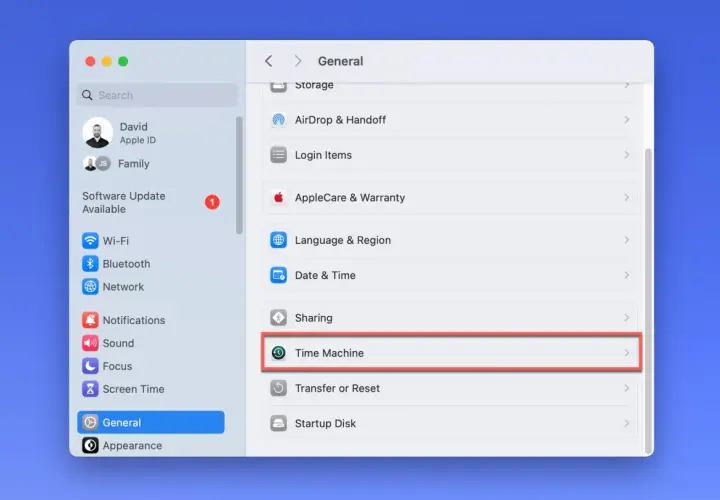Expand Date & Time row chevron

pos(626,275)
